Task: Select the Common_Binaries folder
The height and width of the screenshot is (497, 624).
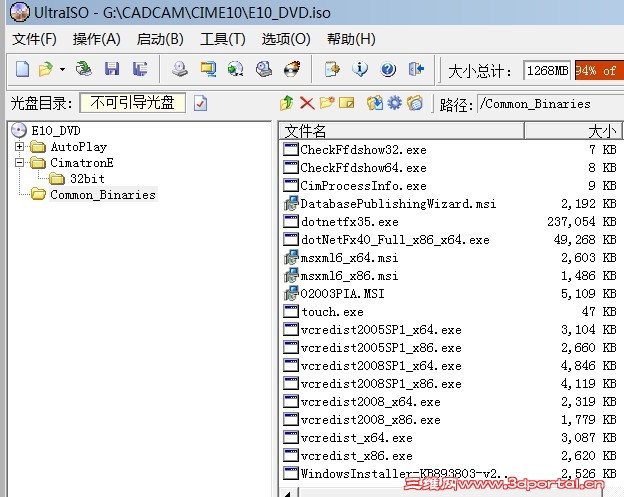Action: [x=103, y=195]
